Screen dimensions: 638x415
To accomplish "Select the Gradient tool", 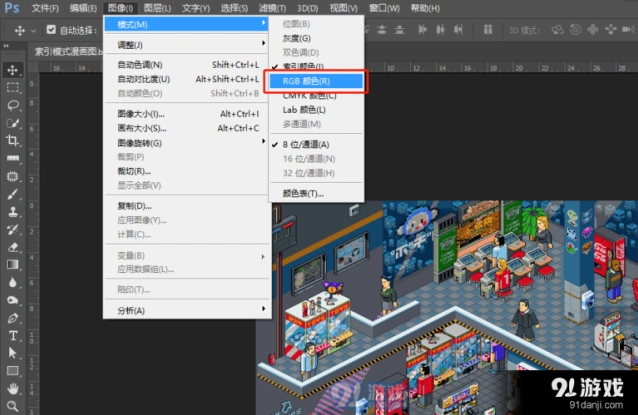I will click(13, 265).
